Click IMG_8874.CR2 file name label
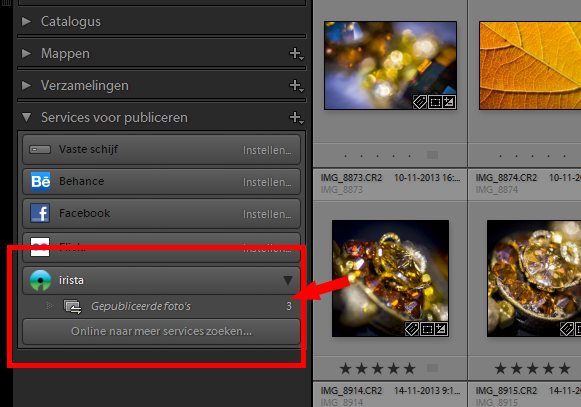Image resolution: width=581 pixels, height=407 pixels. click(x=506, y=178)
